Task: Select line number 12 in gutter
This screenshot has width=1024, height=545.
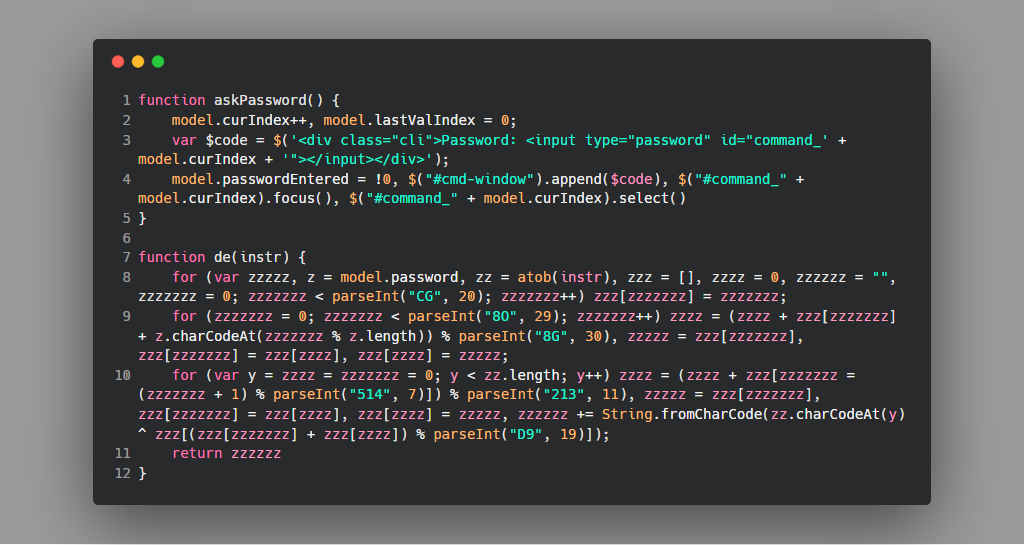Action: point(123,473)
